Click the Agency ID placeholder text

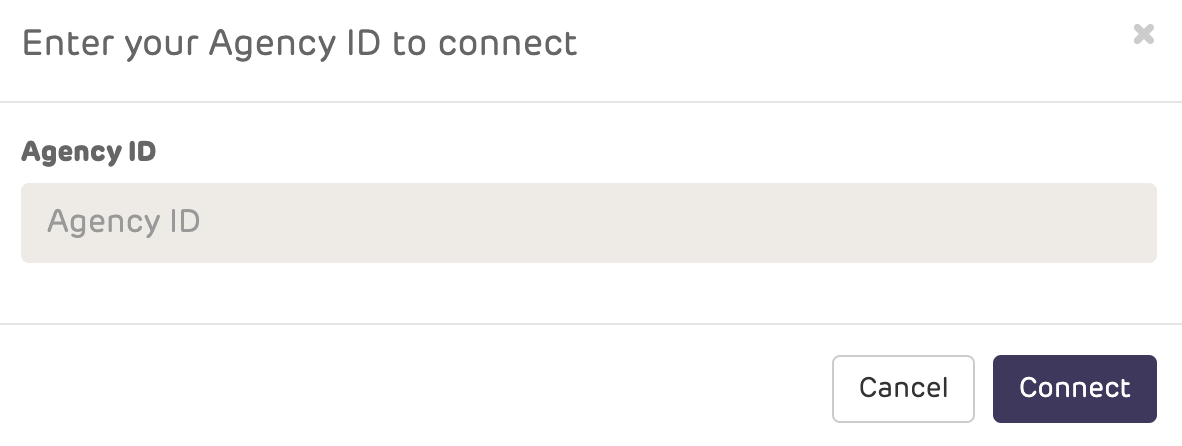tap(124, 222)
